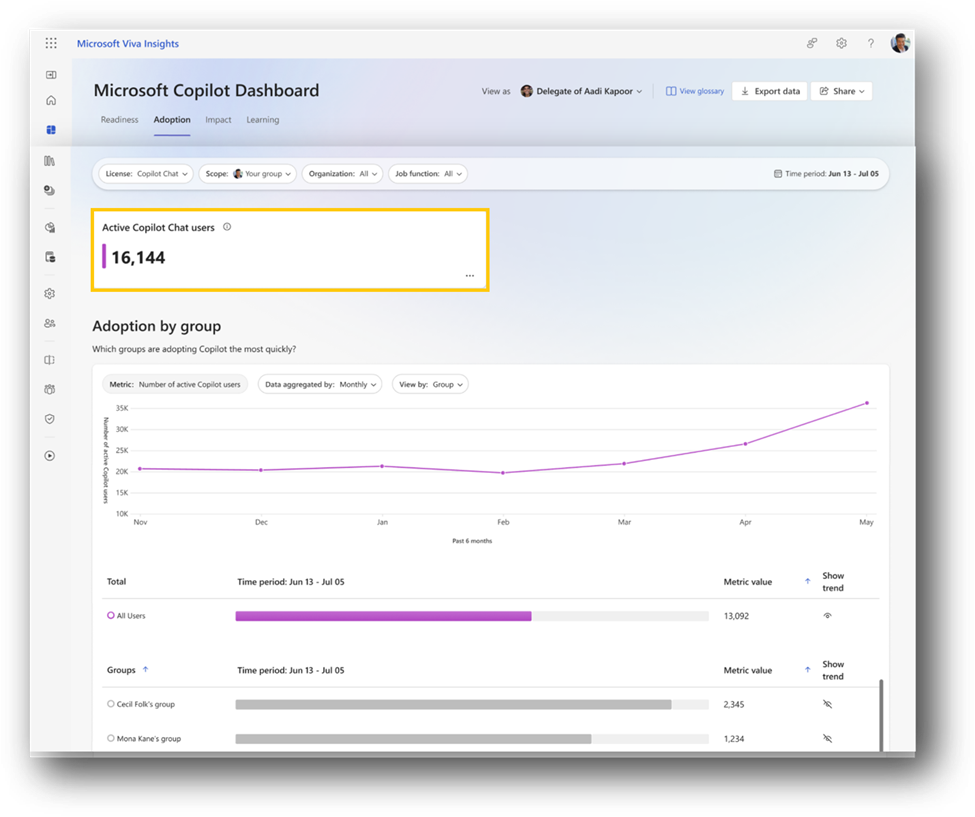
Task: Select the Home icon in left sidebar
Action: 49,100
